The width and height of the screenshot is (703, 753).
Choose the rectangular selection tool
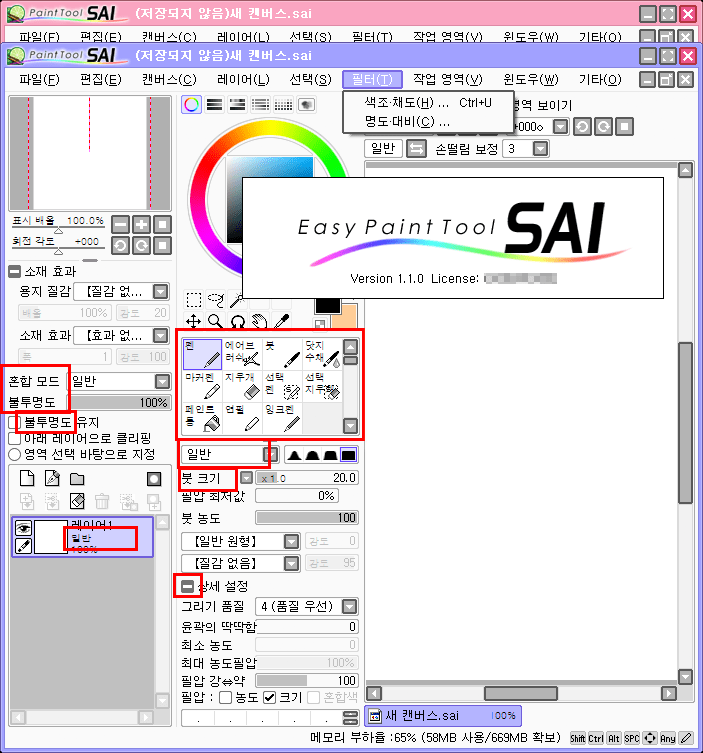coord(194,300)
